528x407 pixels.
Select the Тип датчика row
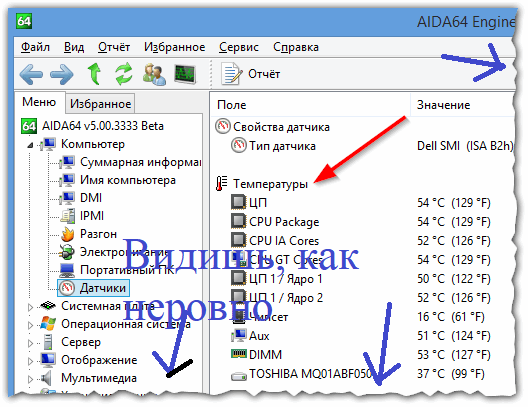click(282, 146)
